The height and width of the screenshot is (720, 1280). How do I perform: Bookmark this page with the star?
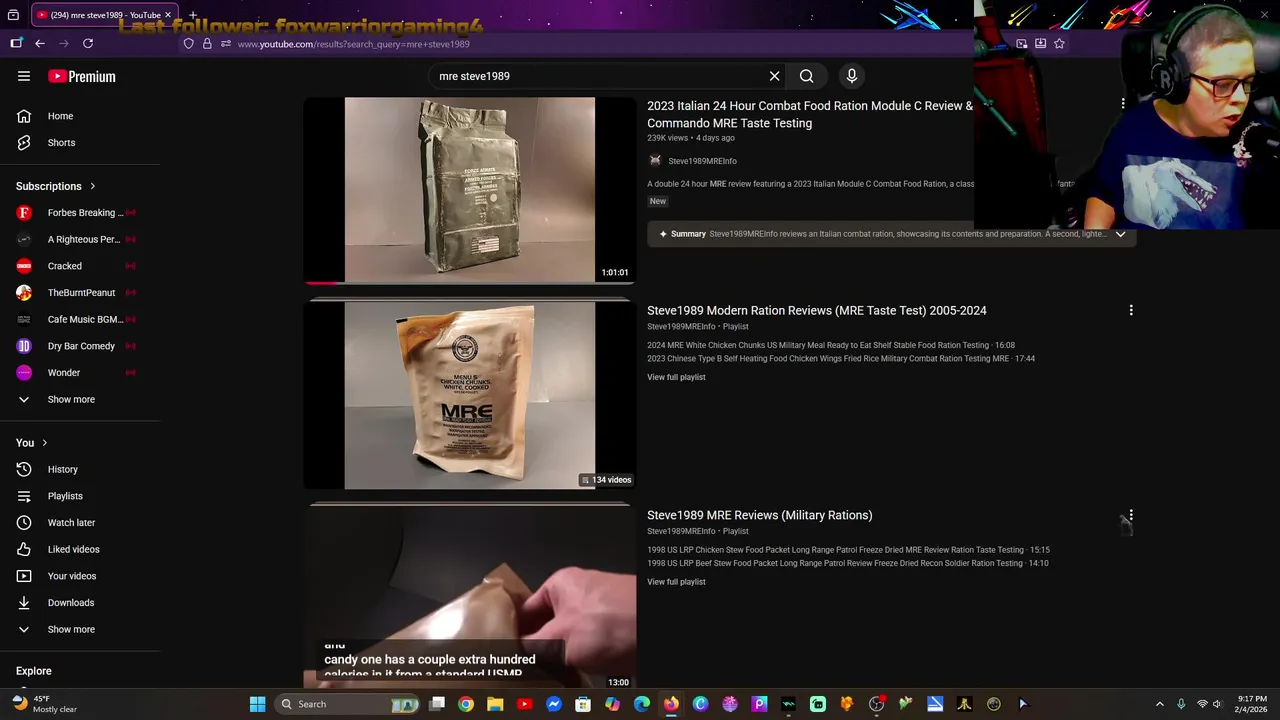(1059, 43)
